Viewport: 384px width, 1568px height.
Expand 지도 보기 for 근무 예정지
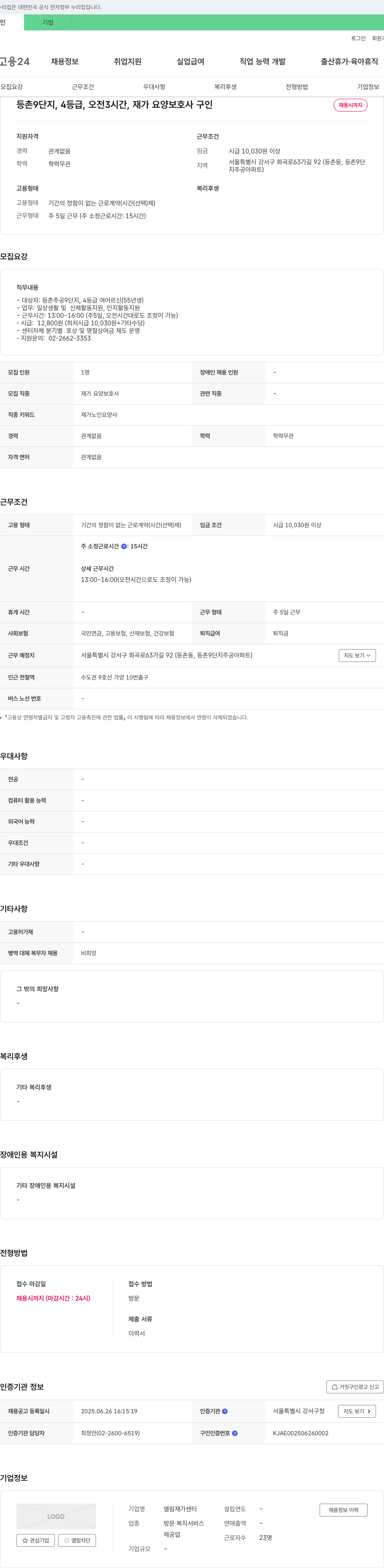tap(357, 655)
